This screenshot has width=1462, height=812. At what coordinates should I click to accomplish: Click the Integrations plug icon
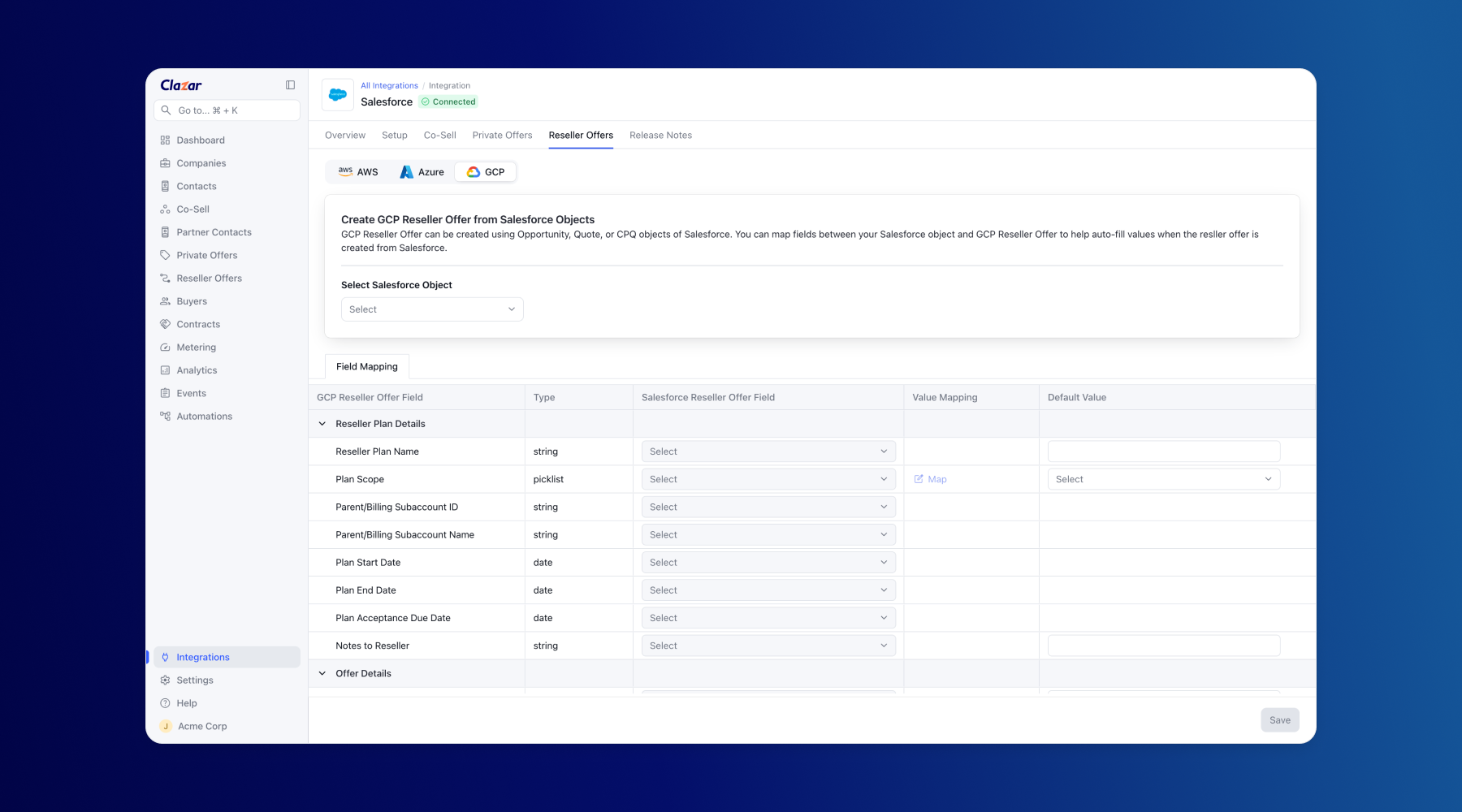tap(165, 658)
